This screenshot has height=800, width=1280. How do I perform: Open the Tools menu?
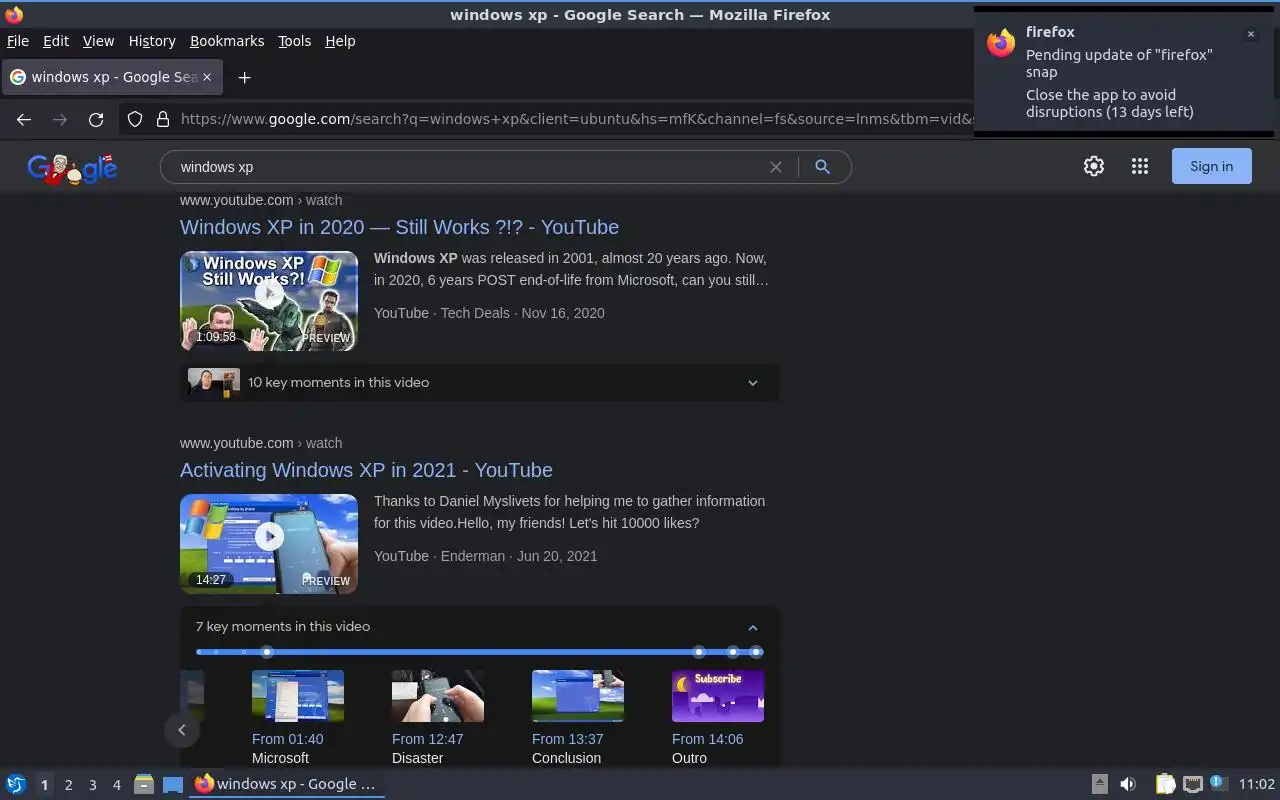[x=294, y=41]
